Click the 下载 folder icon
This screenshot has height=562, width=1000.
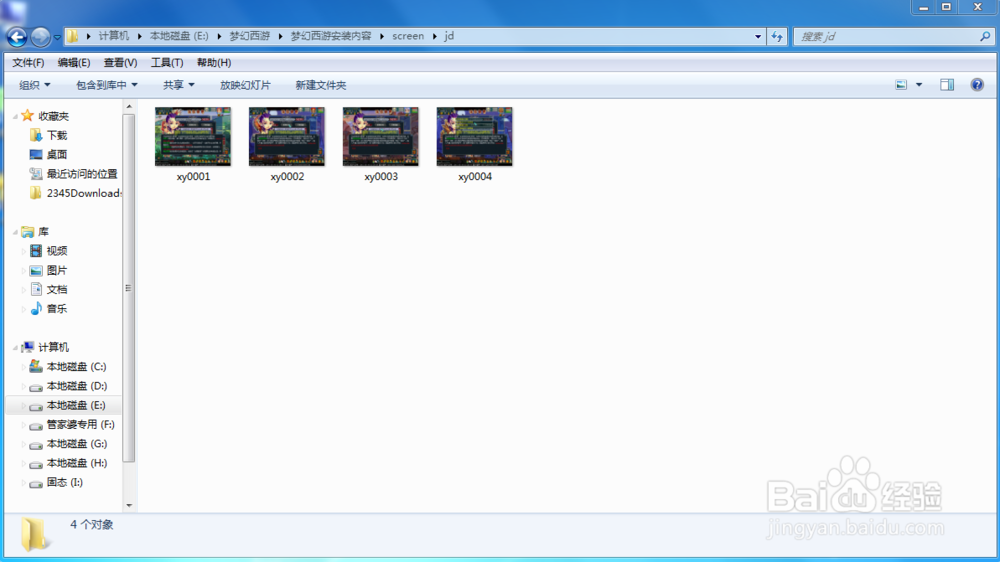[36, 135]
